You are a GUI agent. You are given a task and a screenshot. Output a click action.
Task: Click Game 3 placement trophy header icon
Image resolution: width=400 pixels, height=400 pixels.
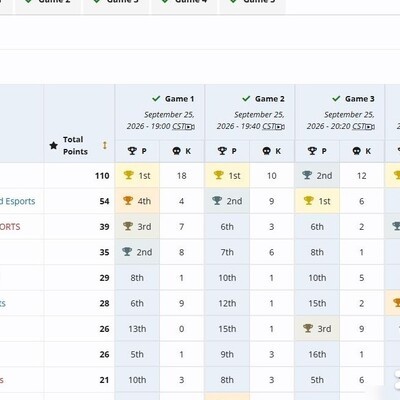tap(312, 151)
